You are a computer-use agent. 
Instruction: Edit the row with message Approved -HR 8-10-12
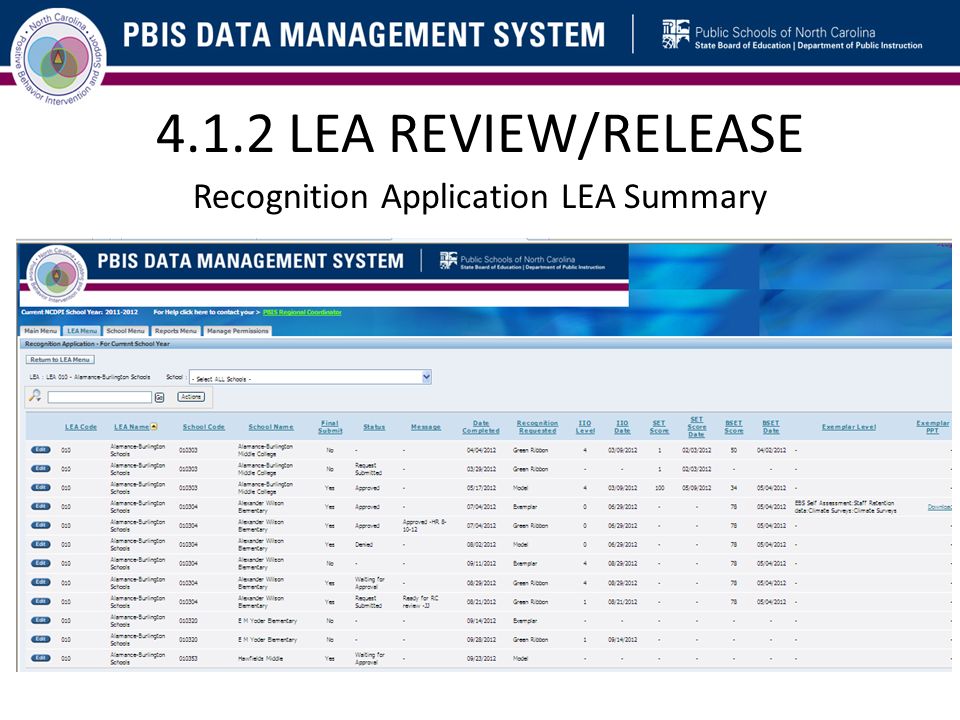[x=40, y=525]
